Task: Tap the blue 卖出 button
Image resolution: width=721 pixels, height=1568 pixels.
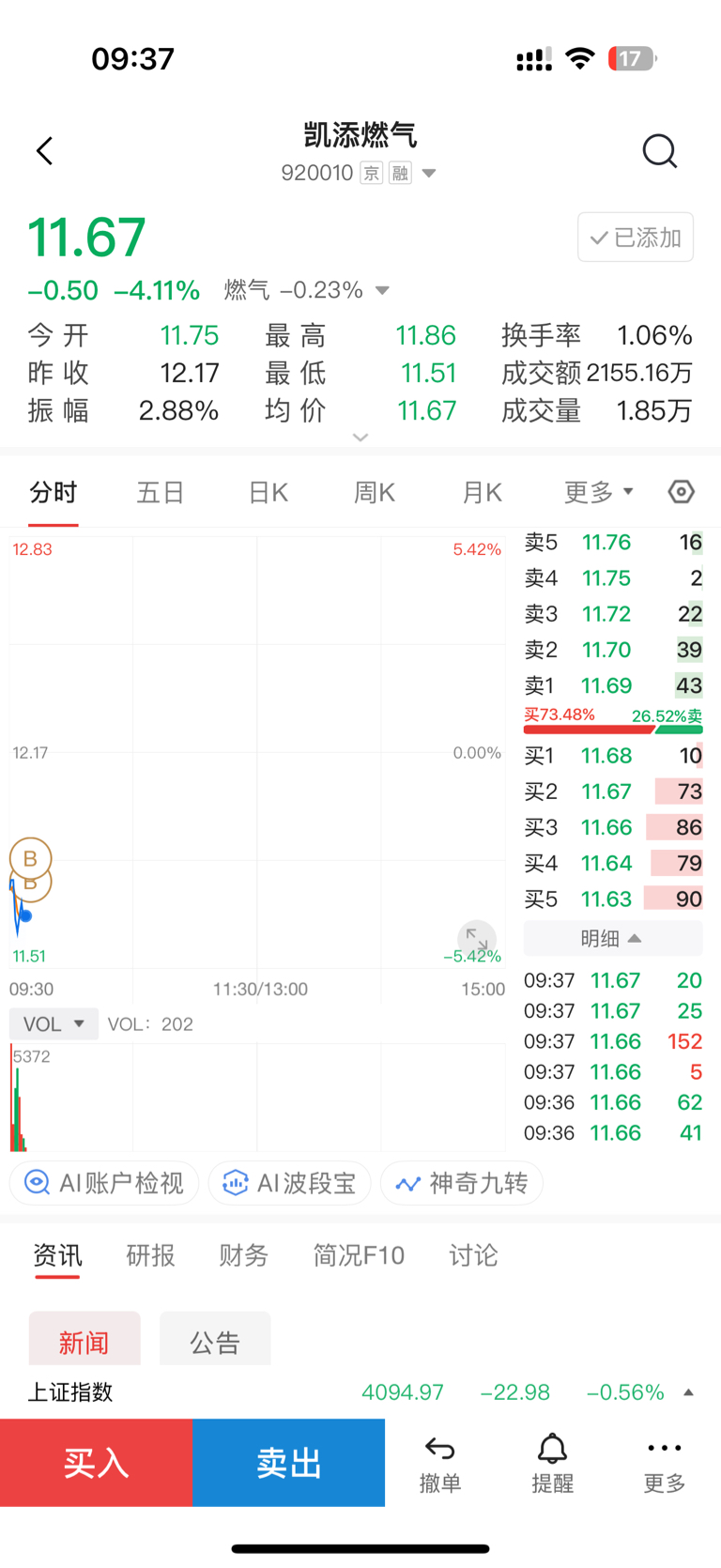Action: point(289,1463)
